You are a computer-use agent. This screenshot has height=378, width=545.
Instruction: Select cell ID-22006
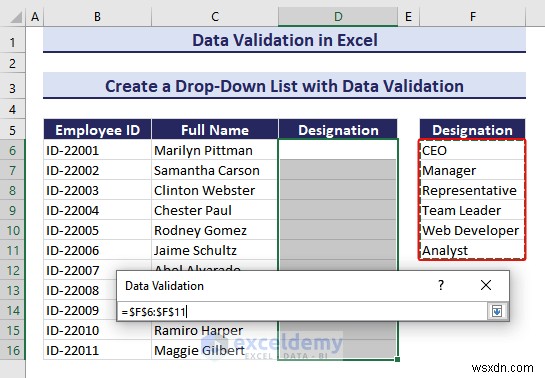97,250
